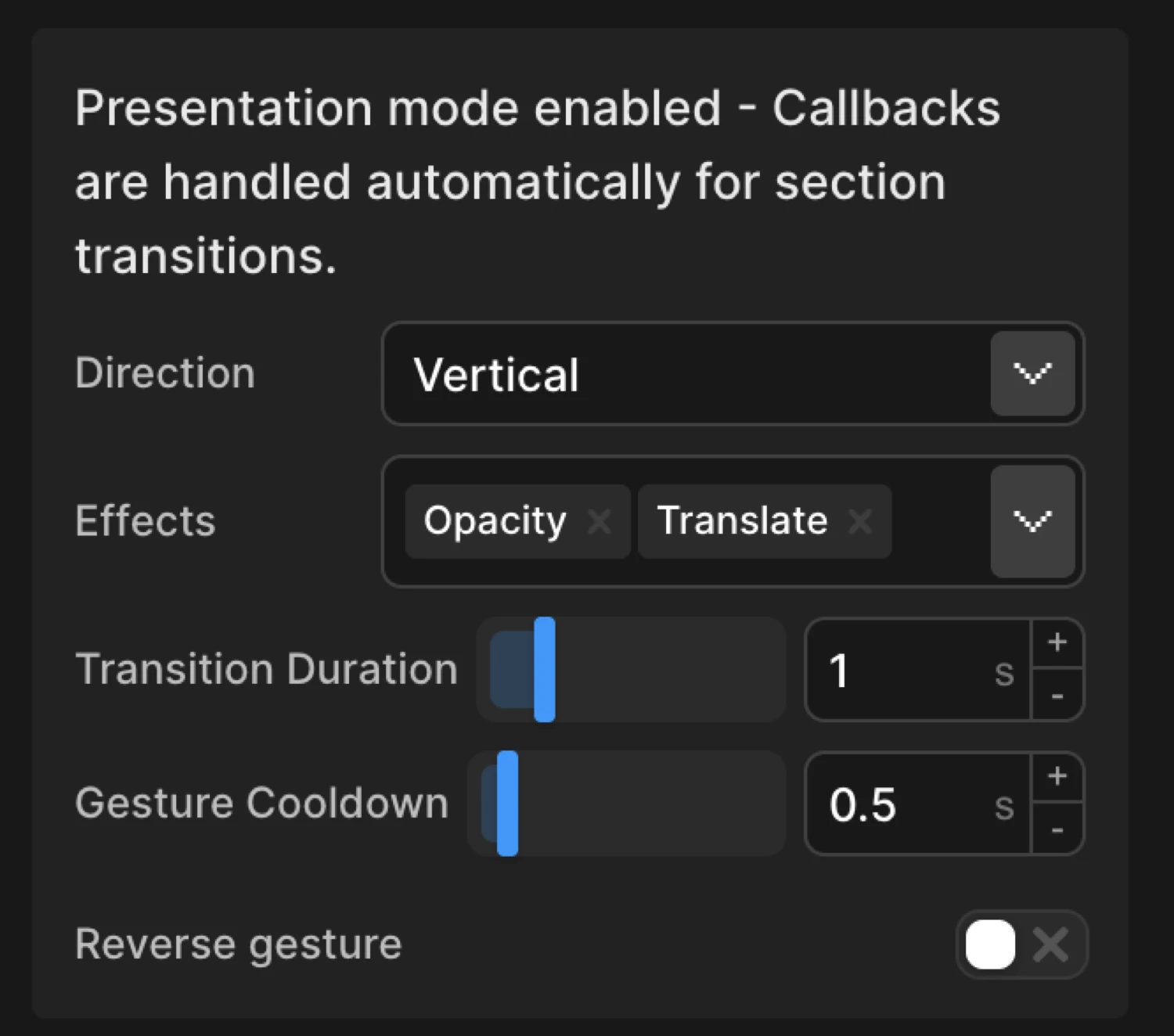Decrement Transition Duration with the minus button

tap(1058, 696)
